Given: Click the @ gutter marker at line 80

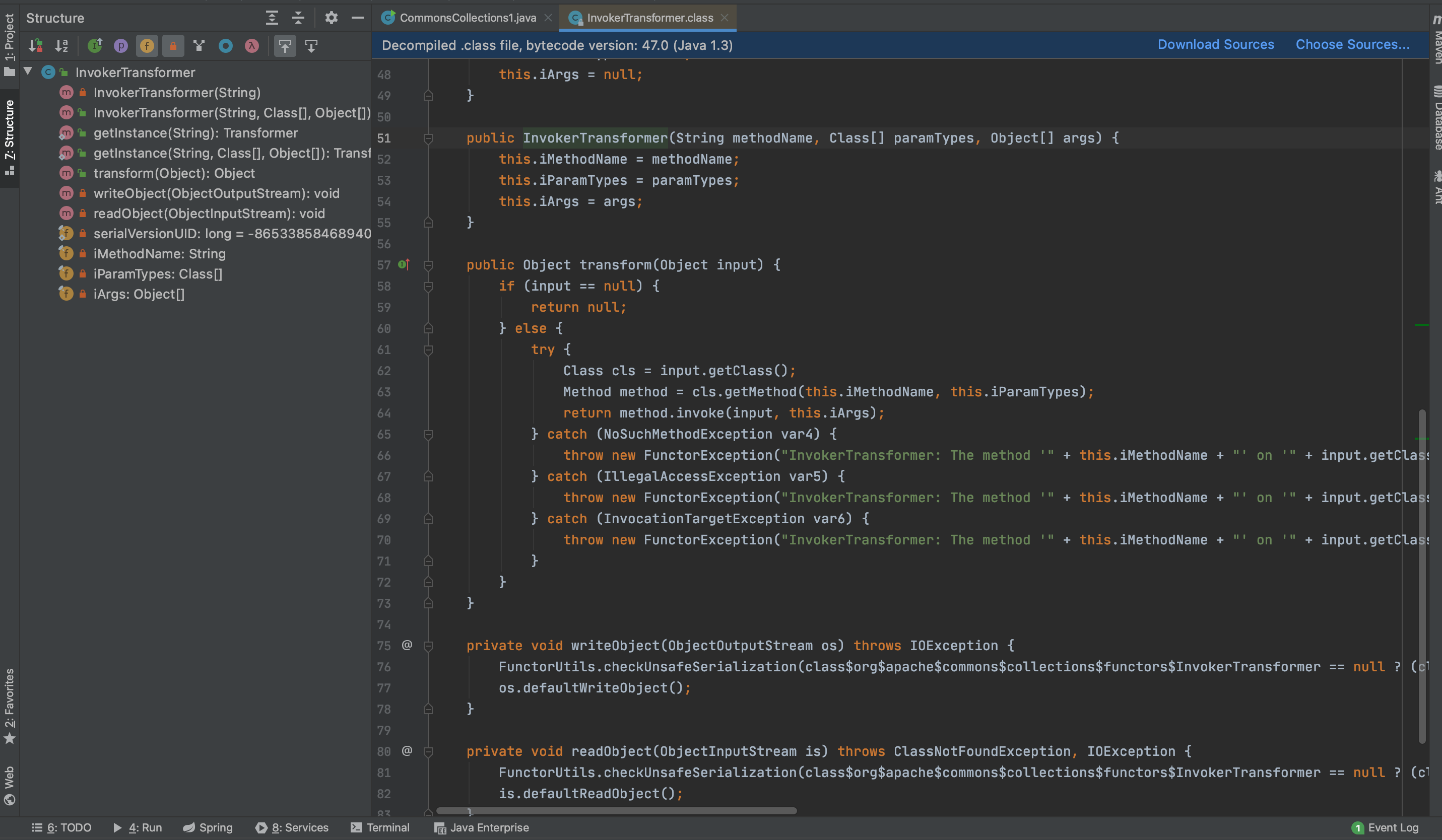Looking at the screenshot, I should (x=407, y=751).
